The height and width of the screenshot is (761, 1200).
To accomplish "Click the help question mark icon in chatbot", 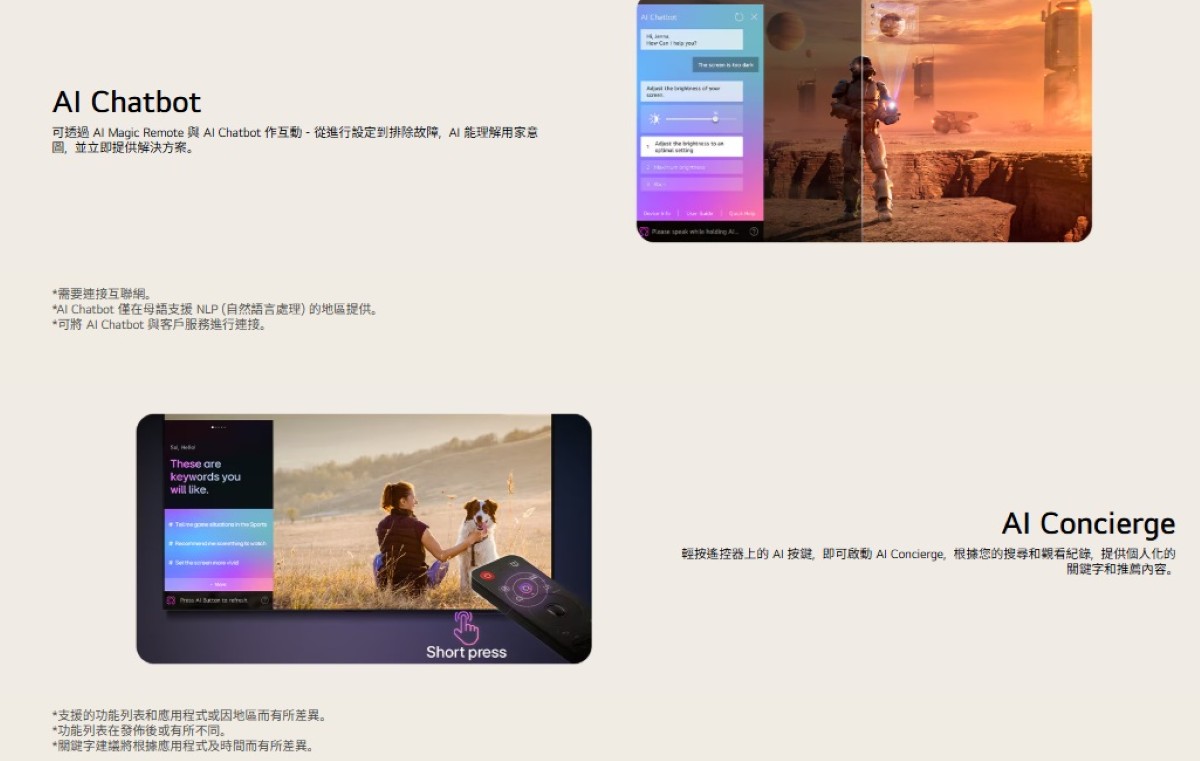I will pos(754,232).
